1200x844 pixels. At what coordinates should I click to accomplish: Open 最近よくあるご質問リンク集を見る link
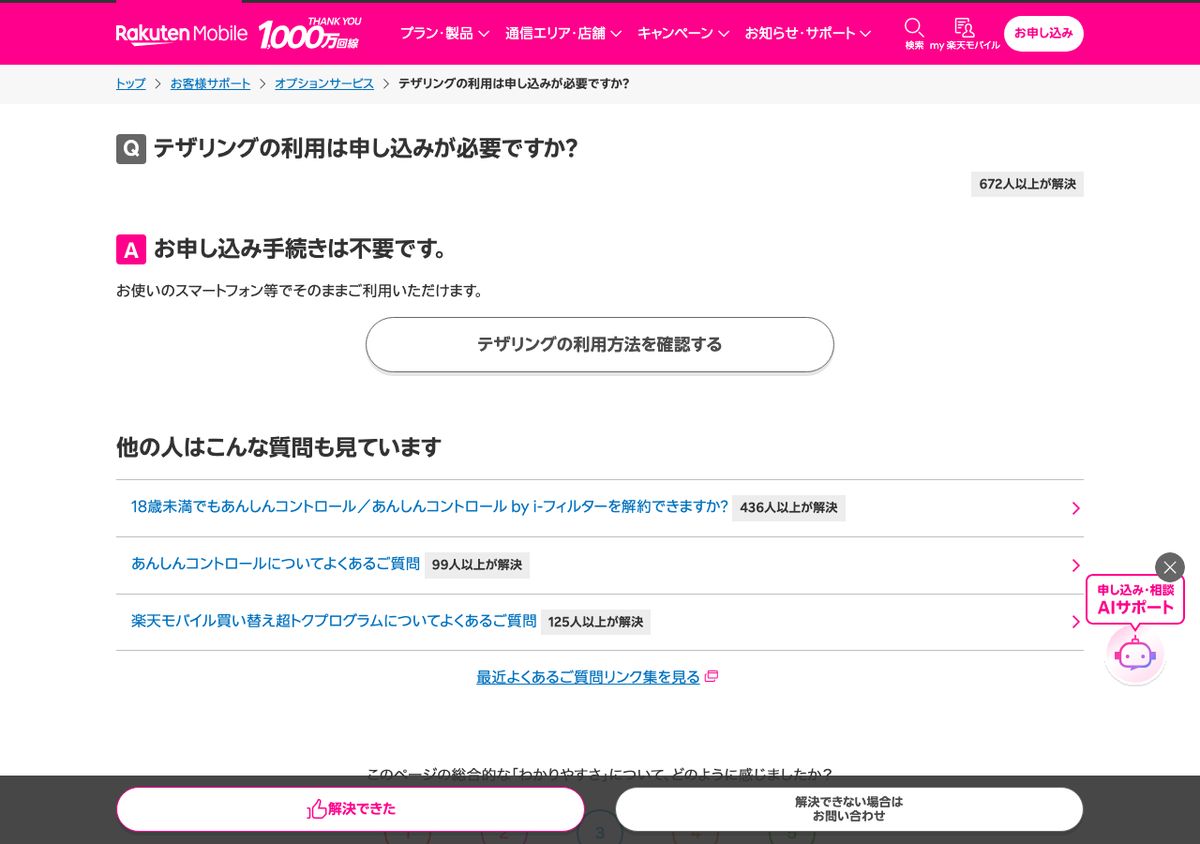(588, 677)
